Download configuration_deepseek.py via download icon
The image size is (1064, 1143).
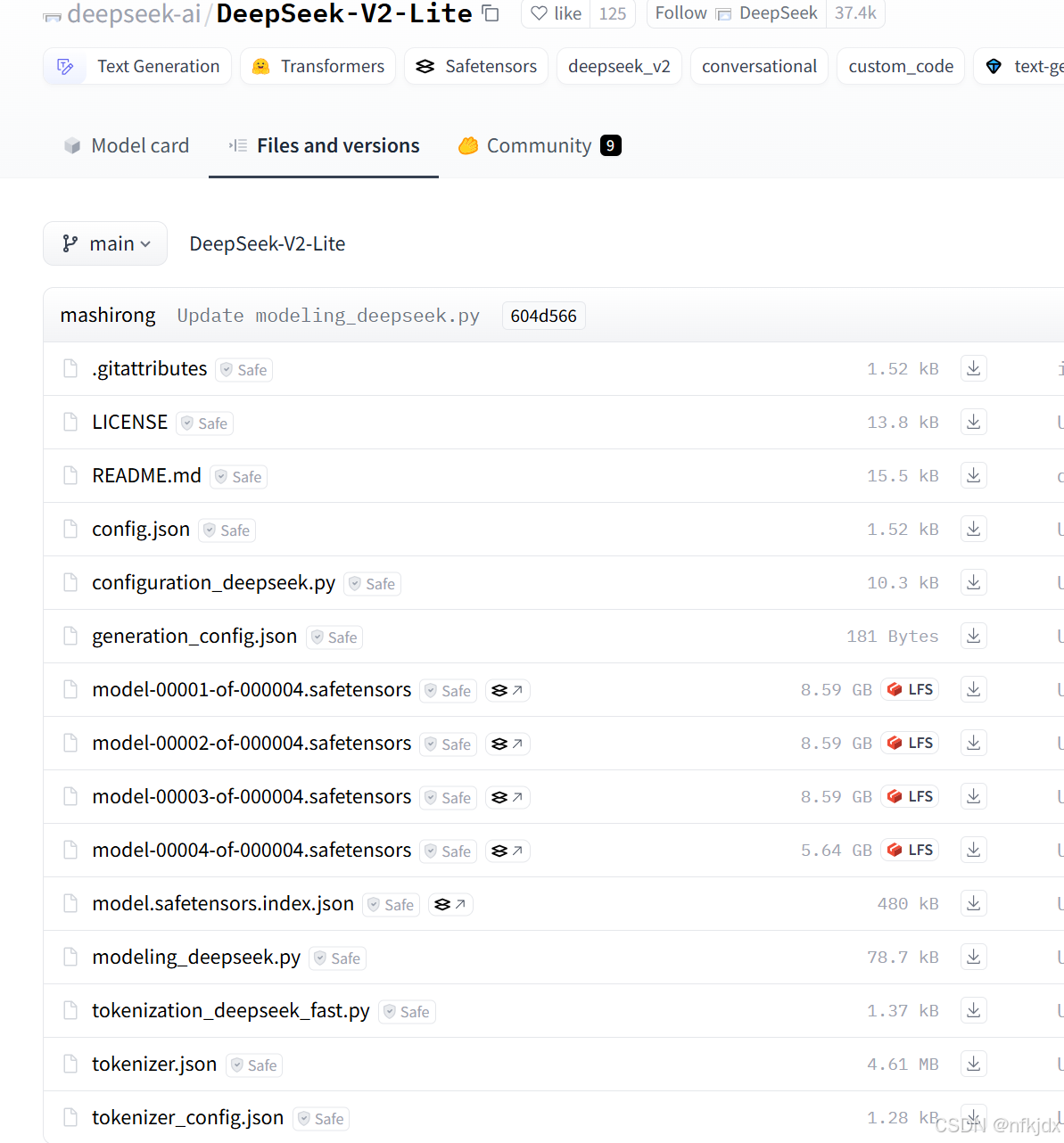(x=974, y=582)
